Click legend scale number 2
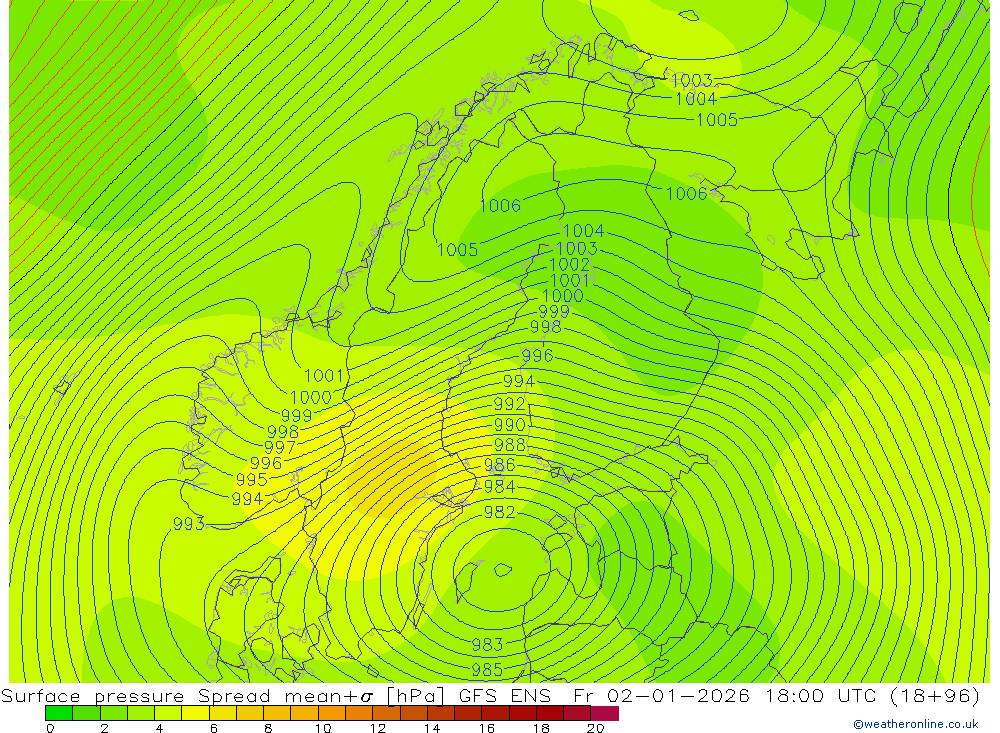 click(x=105, y=728)
